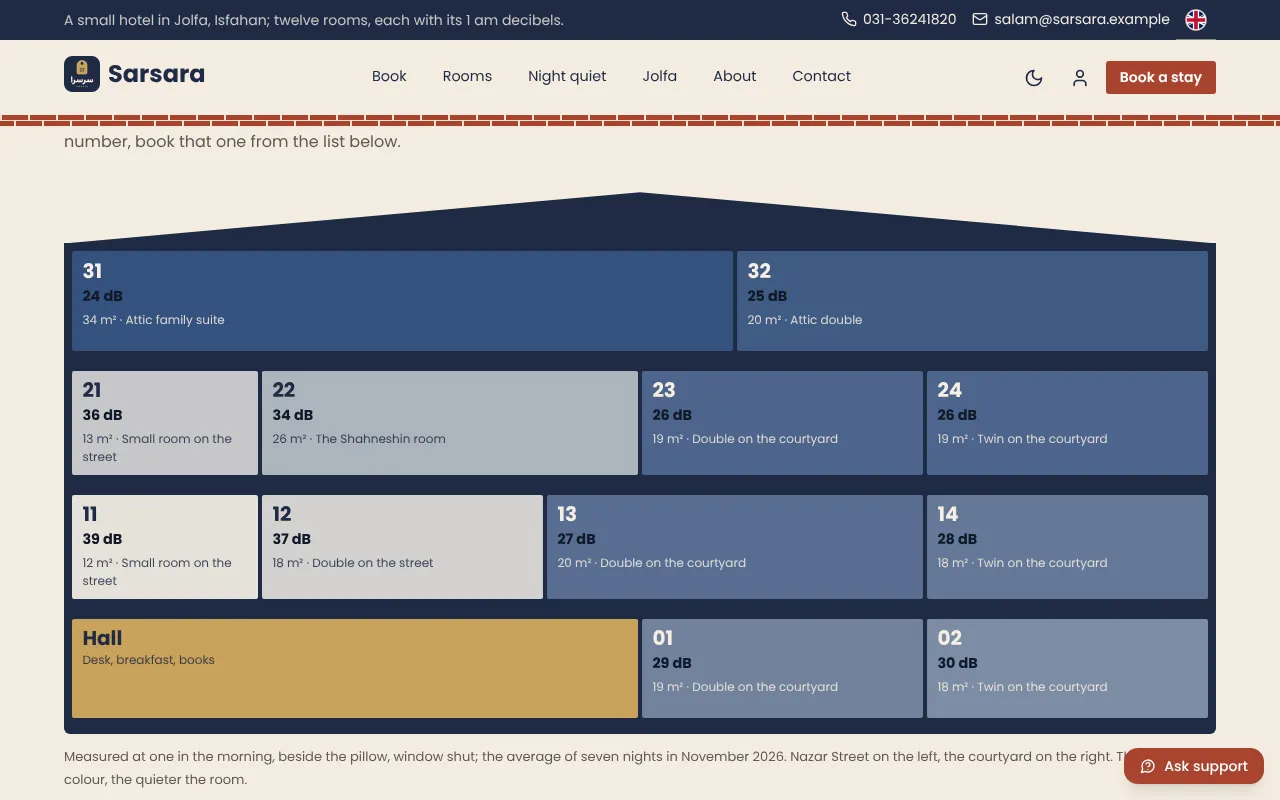Email salam@sarsara.example link

[1082, 19]
